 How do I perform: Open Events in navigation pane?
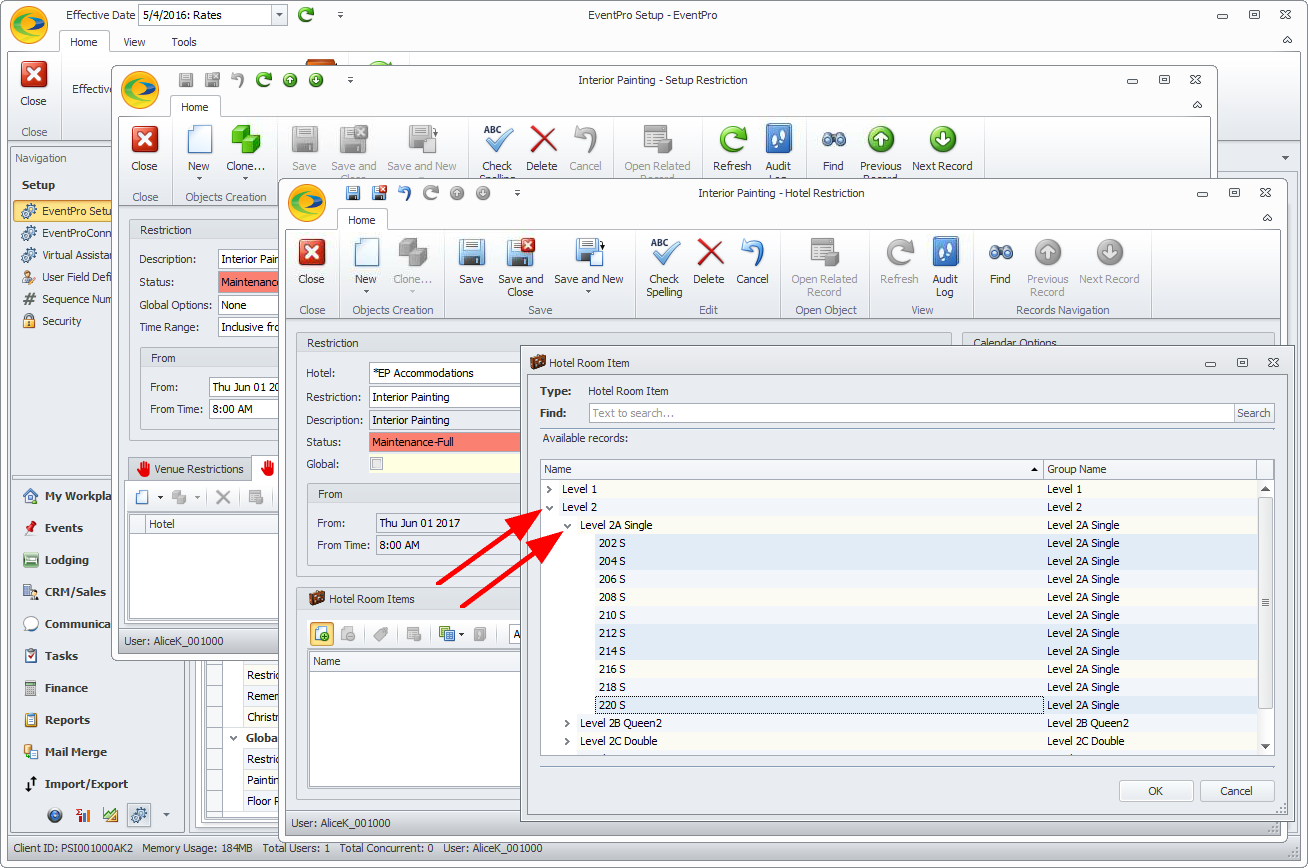(64, 528)
